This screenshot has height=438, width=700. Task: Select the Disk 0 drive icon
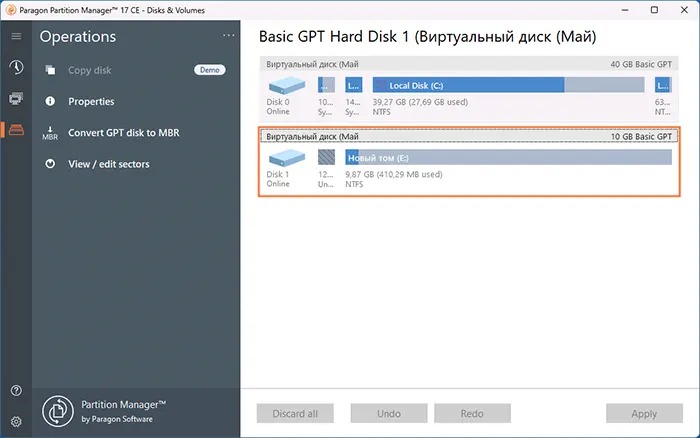pos(287,85)
